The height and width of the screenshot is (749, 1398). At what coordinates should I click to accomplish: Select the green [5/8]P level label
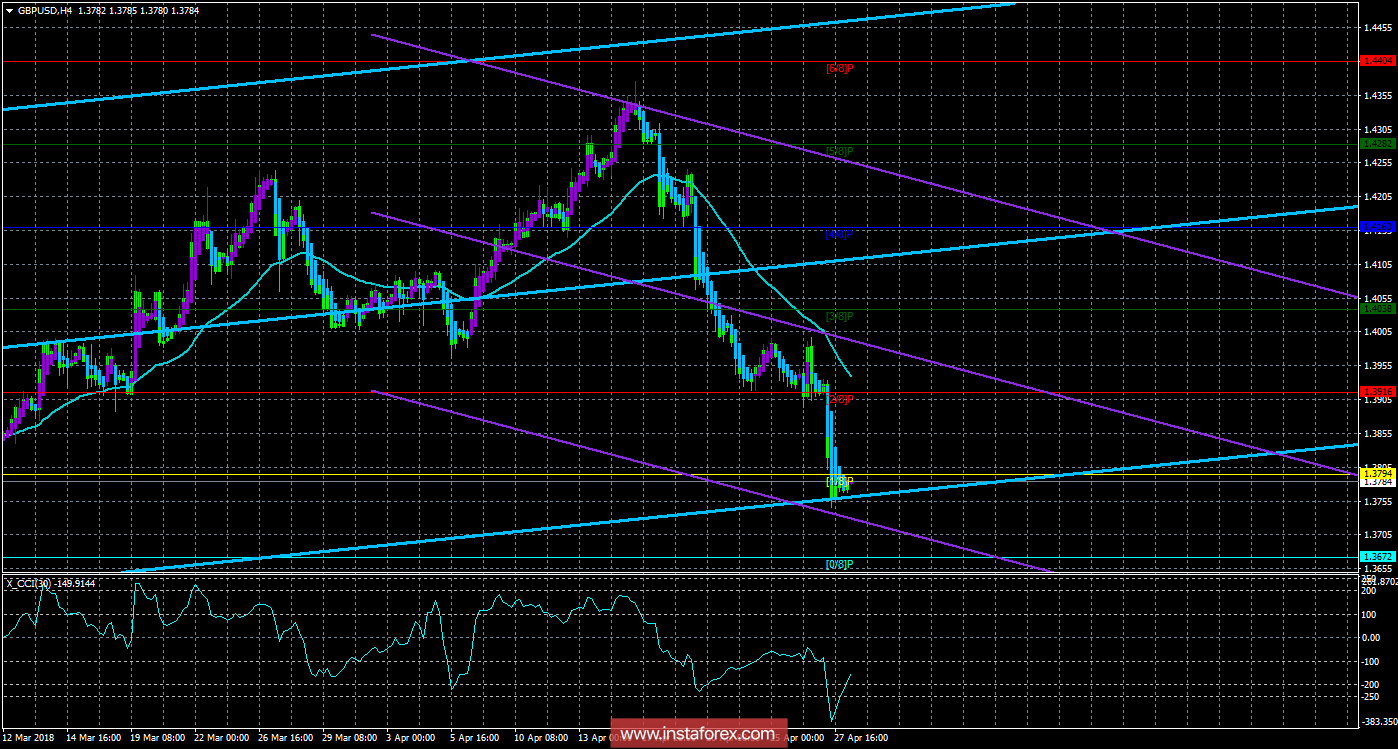tap(839, 151)
